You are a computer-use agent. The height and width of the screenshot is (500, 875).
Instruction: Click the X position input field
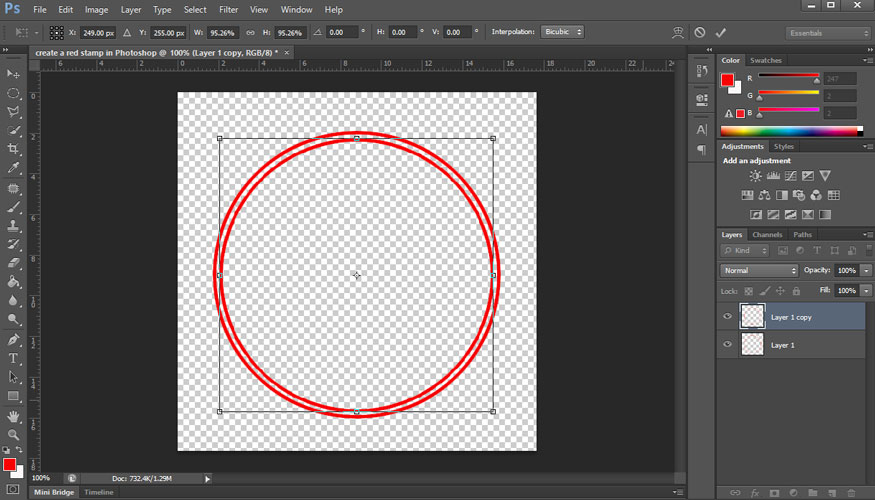pyautogui.click(x=98, y=32)
